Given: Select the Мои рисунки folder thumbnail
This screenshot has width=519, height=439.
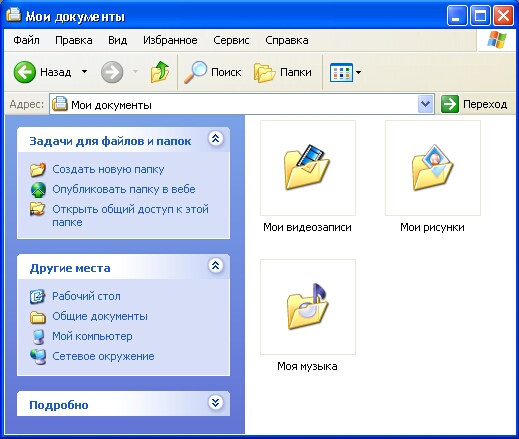Looking at the screenshot, I should point(433,168).
